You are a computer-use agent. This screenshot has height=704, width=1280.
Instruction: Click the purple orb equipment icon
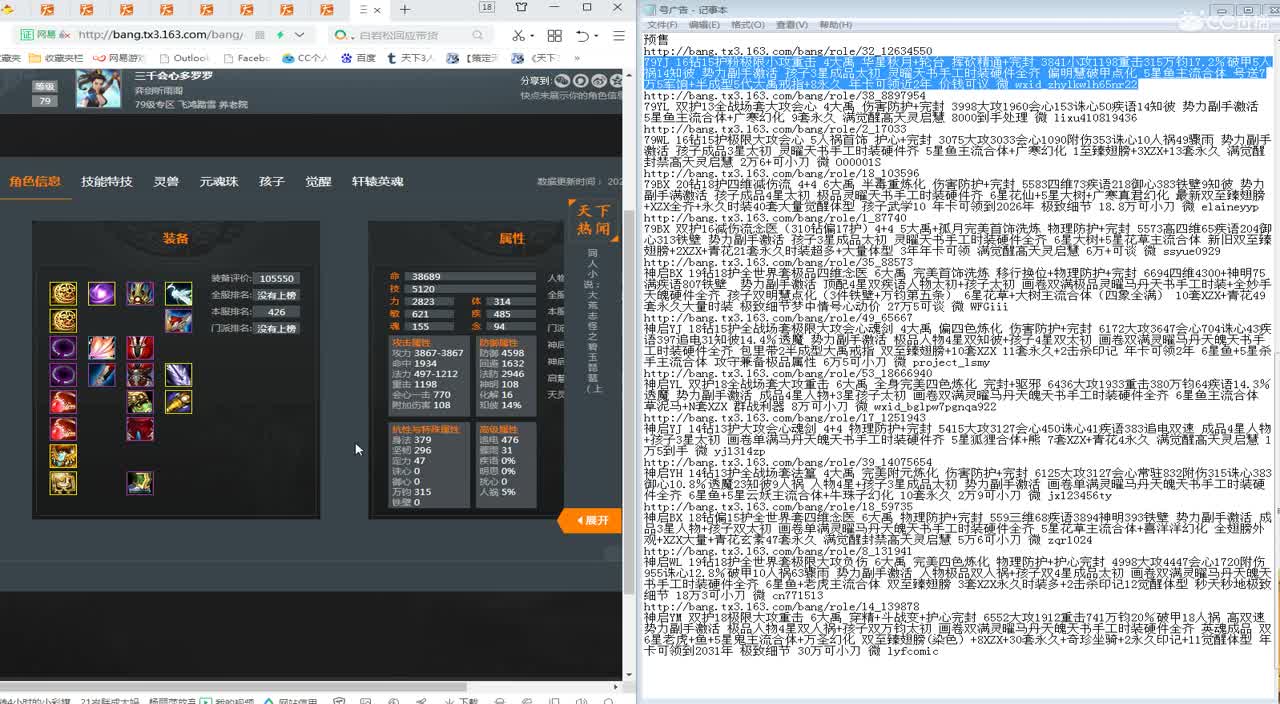click(101, 293)
